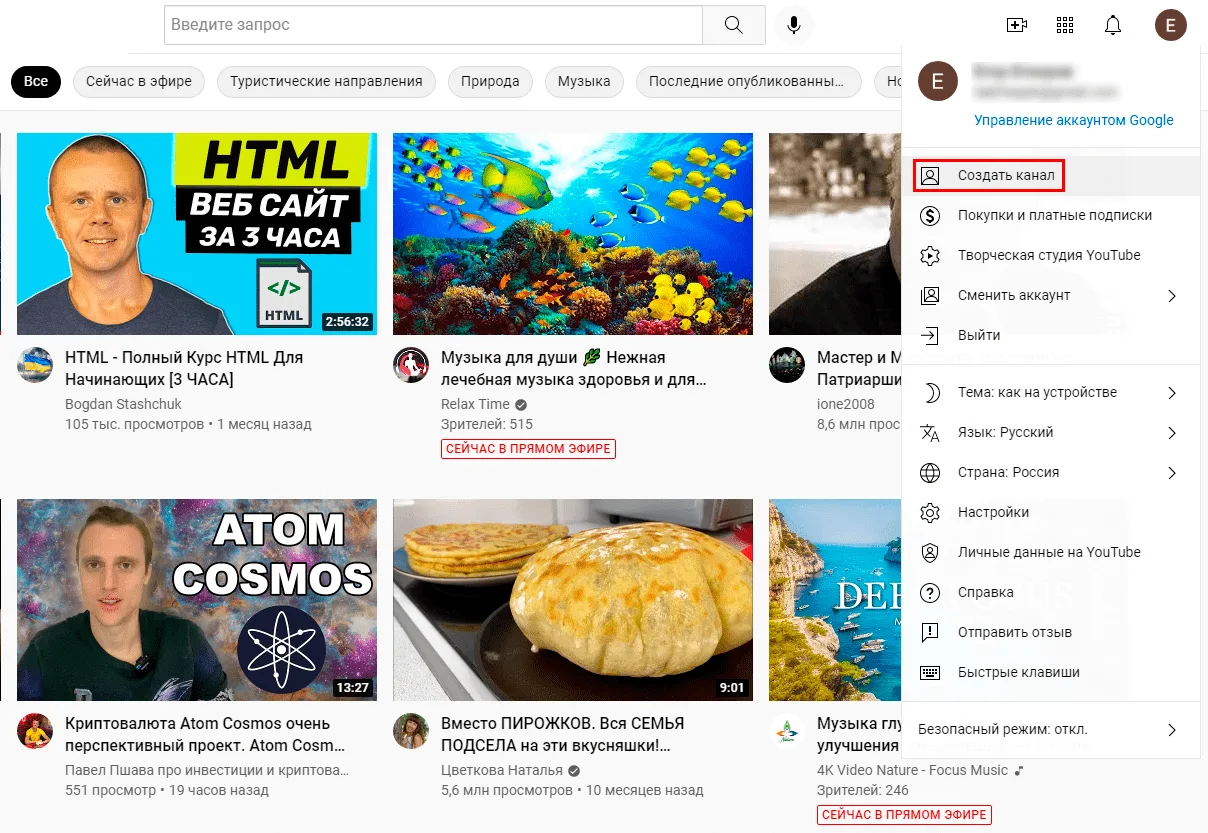Viewport: 1208px width, 833px height.
Task: Select the Туристические направления chip
Action: click(326, 81)
